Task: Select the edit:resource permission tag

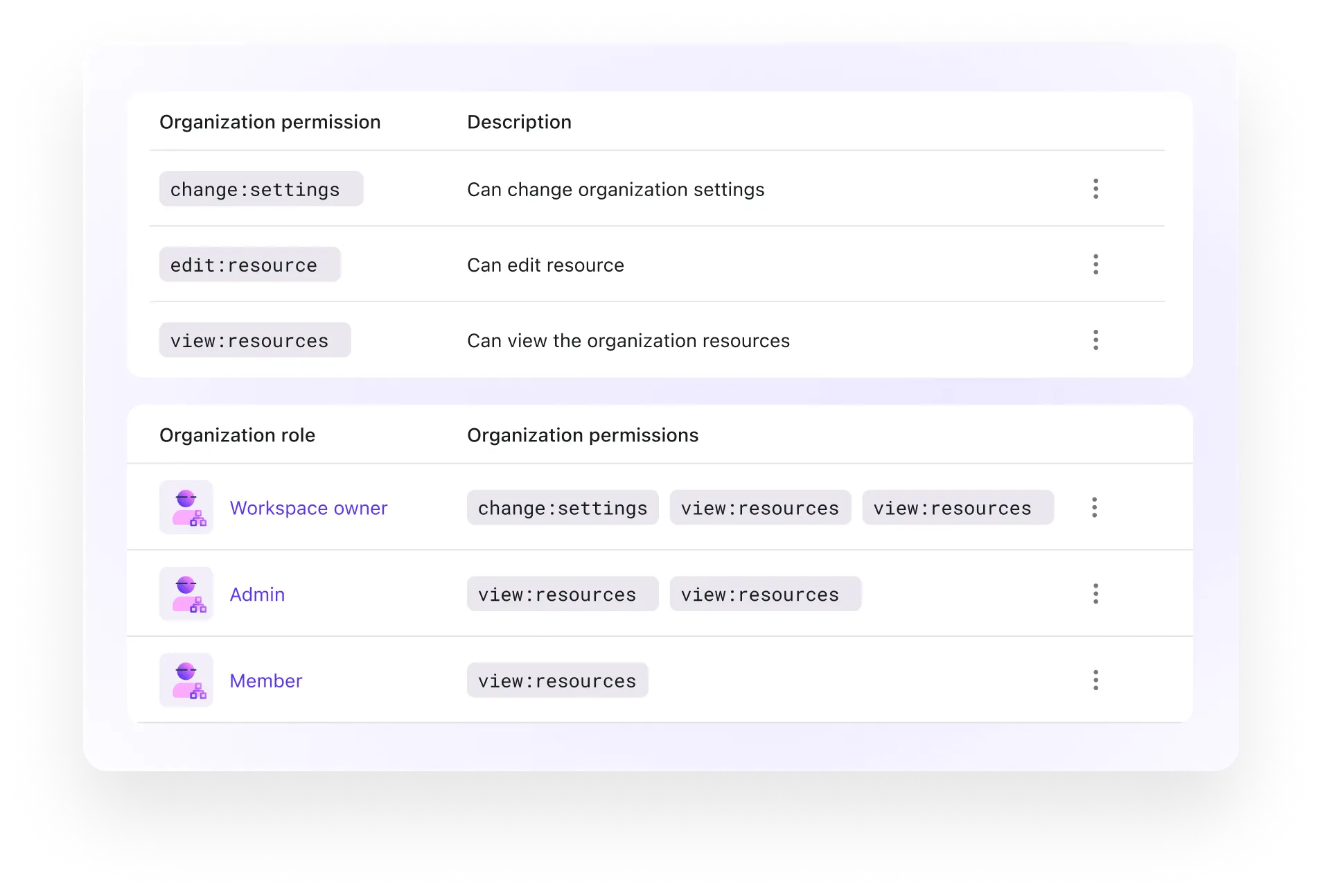Action: click(x=249, y=265)
